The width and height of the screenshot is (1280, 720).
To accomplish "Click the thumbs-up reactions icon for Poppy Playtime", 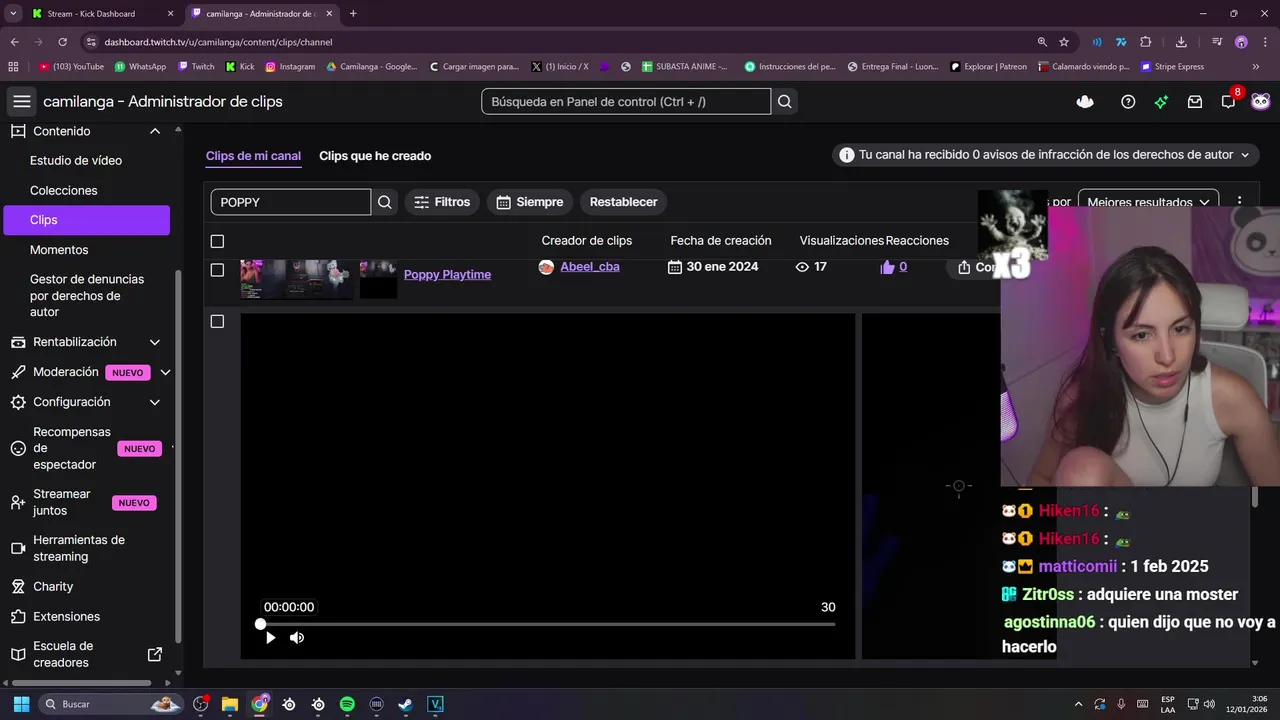I will (887, 267).
